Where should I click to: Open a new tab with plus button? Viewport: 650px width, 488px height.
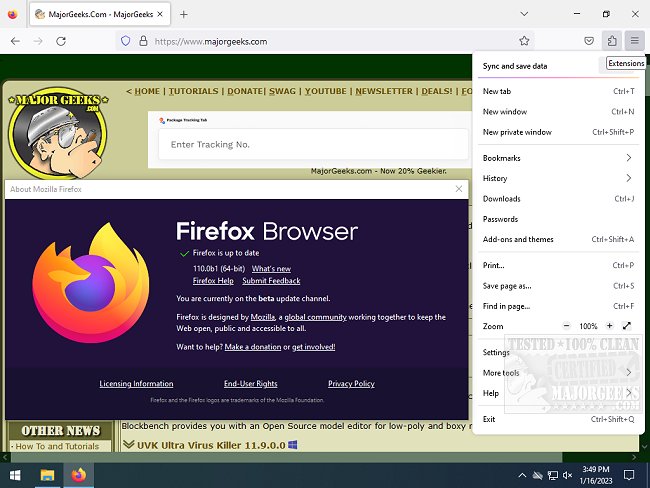pos(184,14)
